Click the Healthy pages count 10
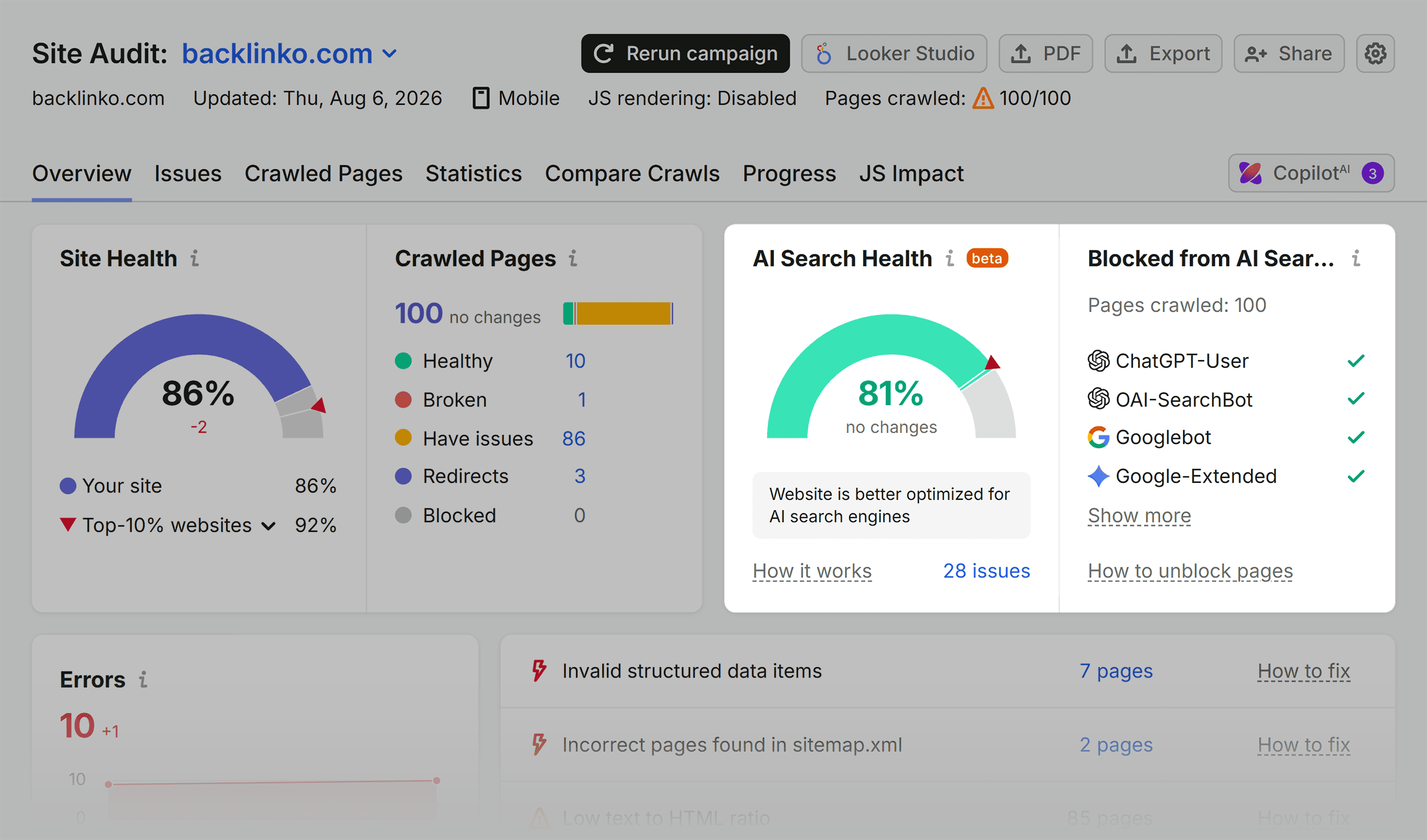The height and width of the screenshot is (840, 1427). click(x=575, y=361)
